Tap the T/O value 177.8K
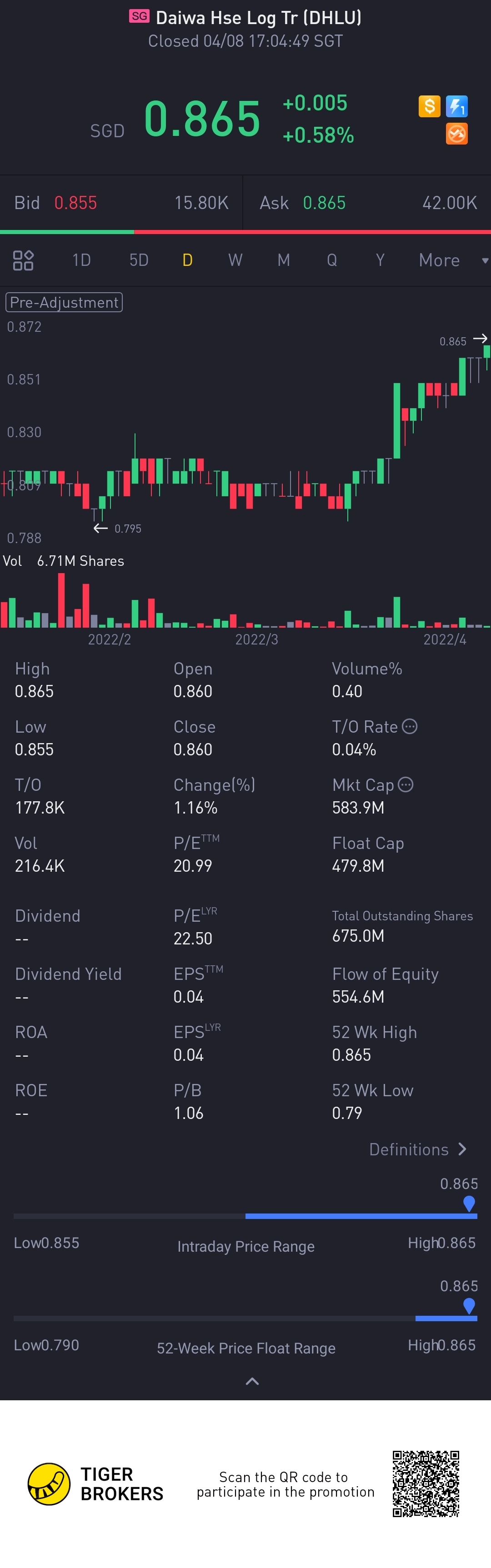The width and height of the screenshot is (491, 1568). 40,808
